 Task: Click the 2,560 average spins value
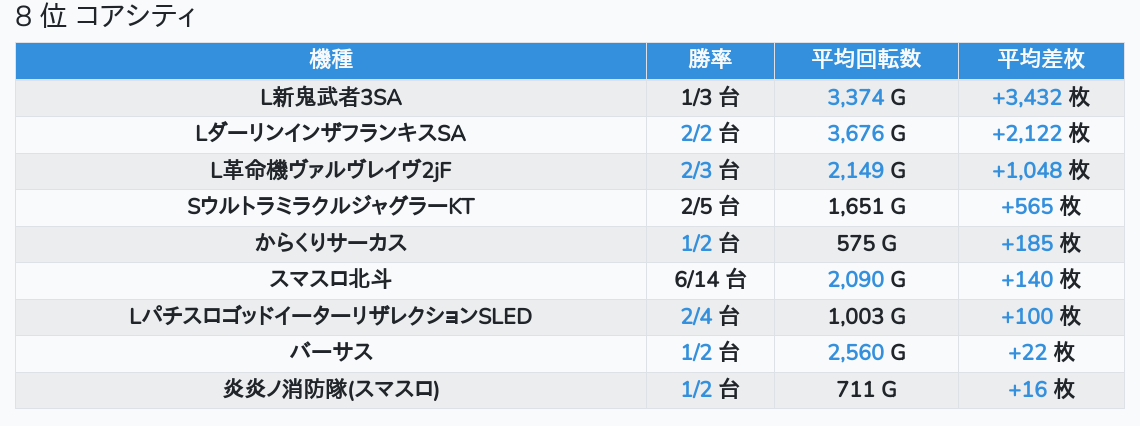[x=855, y=352]
